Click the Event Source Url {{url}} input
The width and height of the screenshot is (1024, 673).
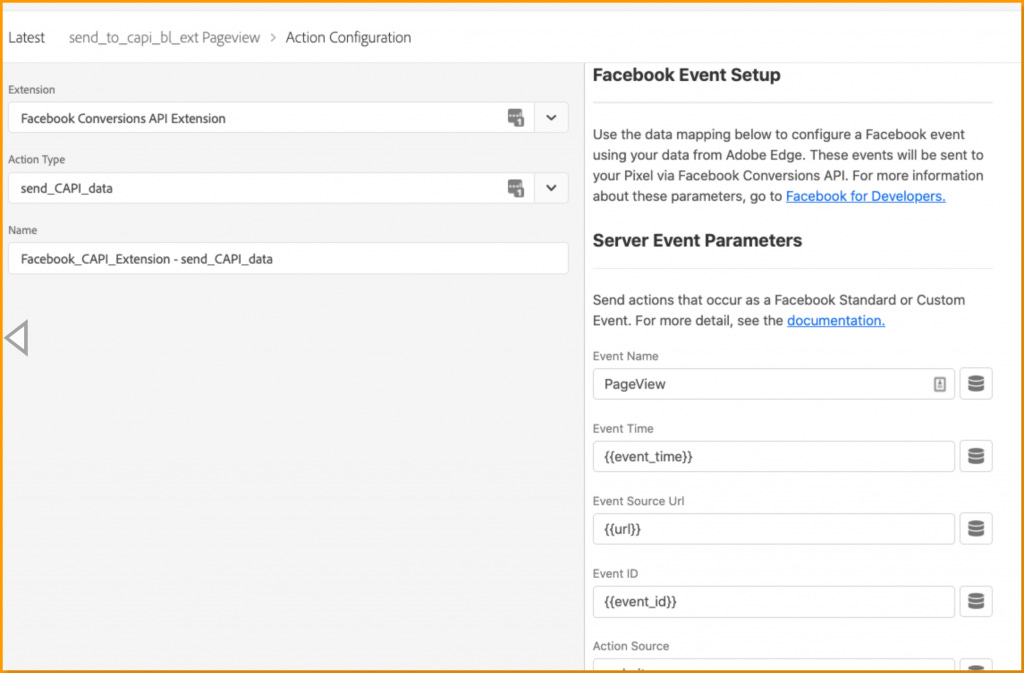click(x=773, y=529)
